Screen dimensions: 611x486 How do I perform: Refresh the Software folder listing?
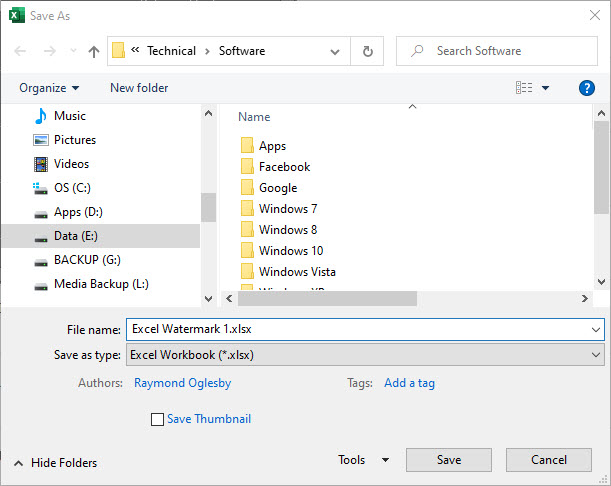(367, 51)
